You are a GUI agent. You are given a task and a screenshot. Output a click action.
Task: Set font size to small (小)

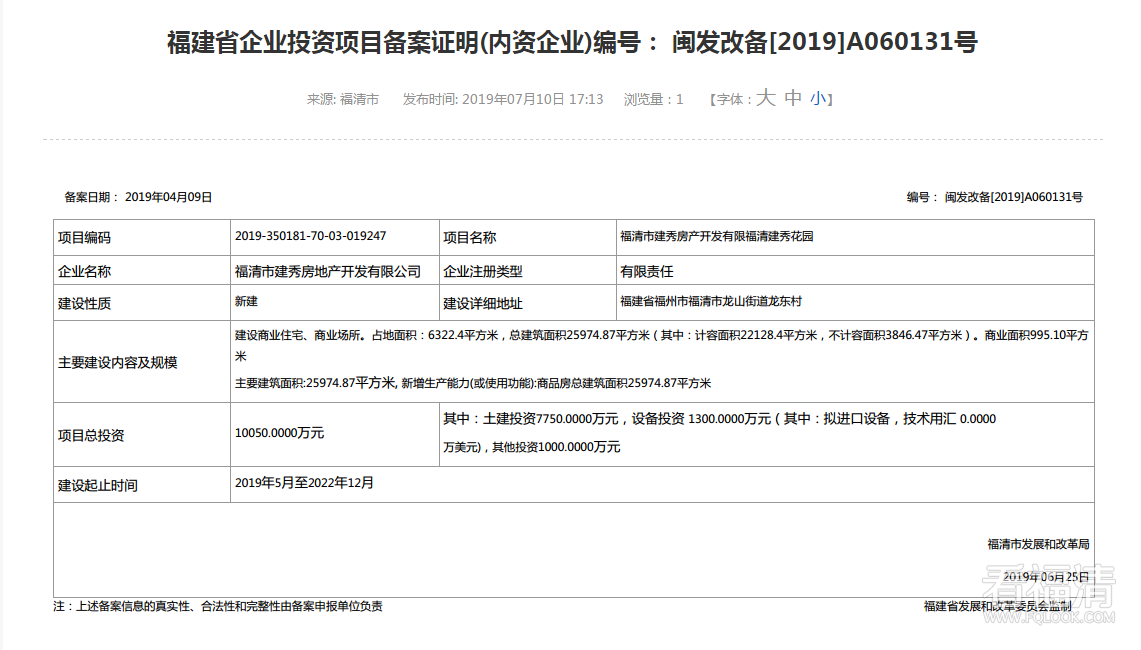pos(818,98)
